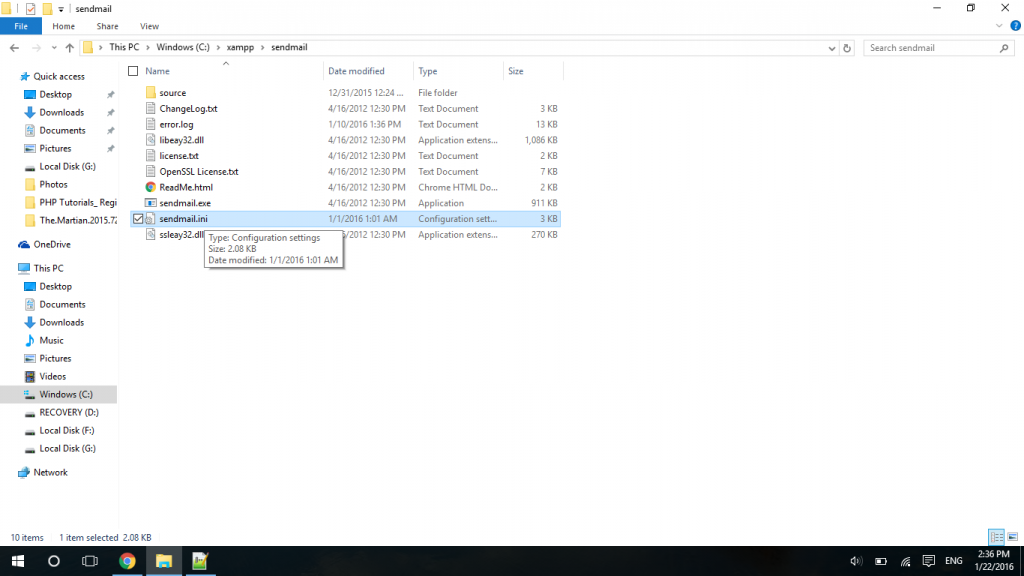This screenshot has height=576, width=1024.
Task: Click the breadcrumb arrow after Windows (C:)
Action: coord(218,48)
